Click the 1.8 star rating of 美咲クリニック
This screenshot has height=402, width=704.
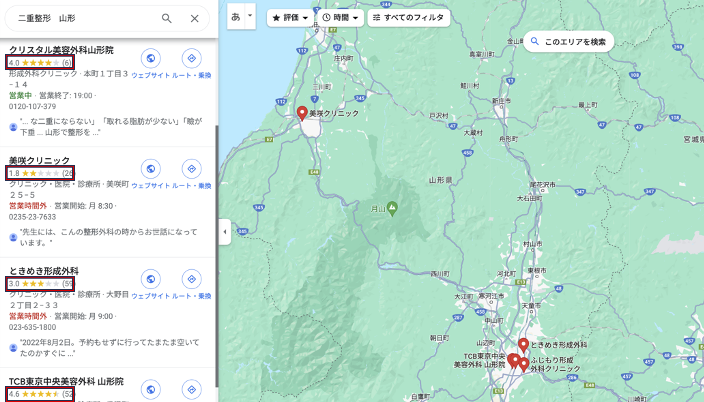(x=40, y=173)
